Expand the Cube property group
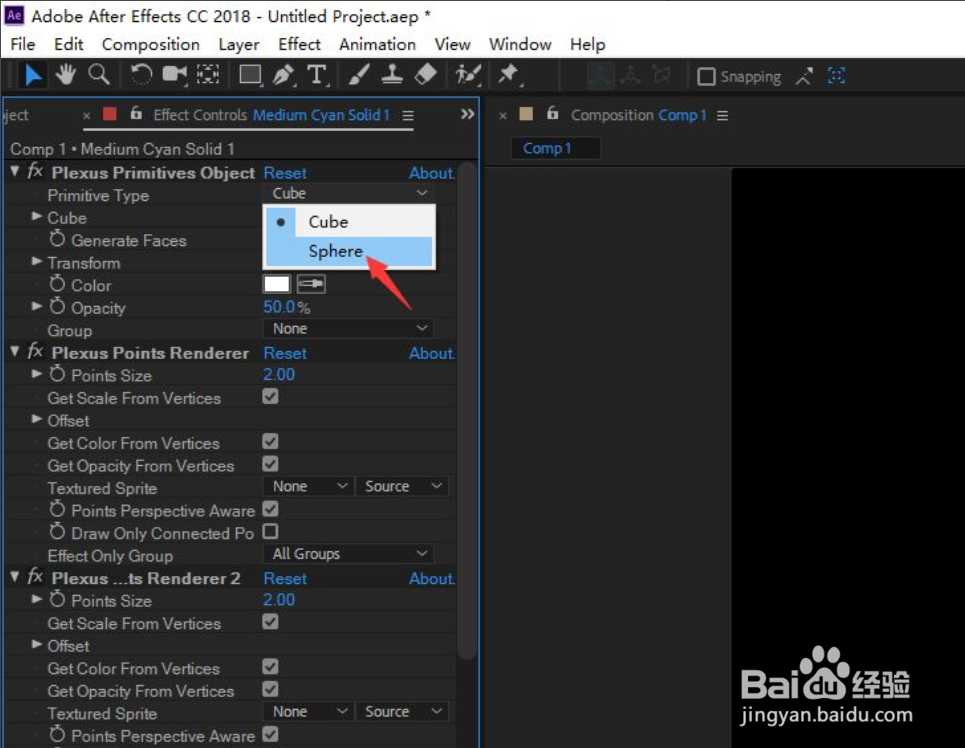The height and width of the screenshot is (748, 965). (37, 217)
